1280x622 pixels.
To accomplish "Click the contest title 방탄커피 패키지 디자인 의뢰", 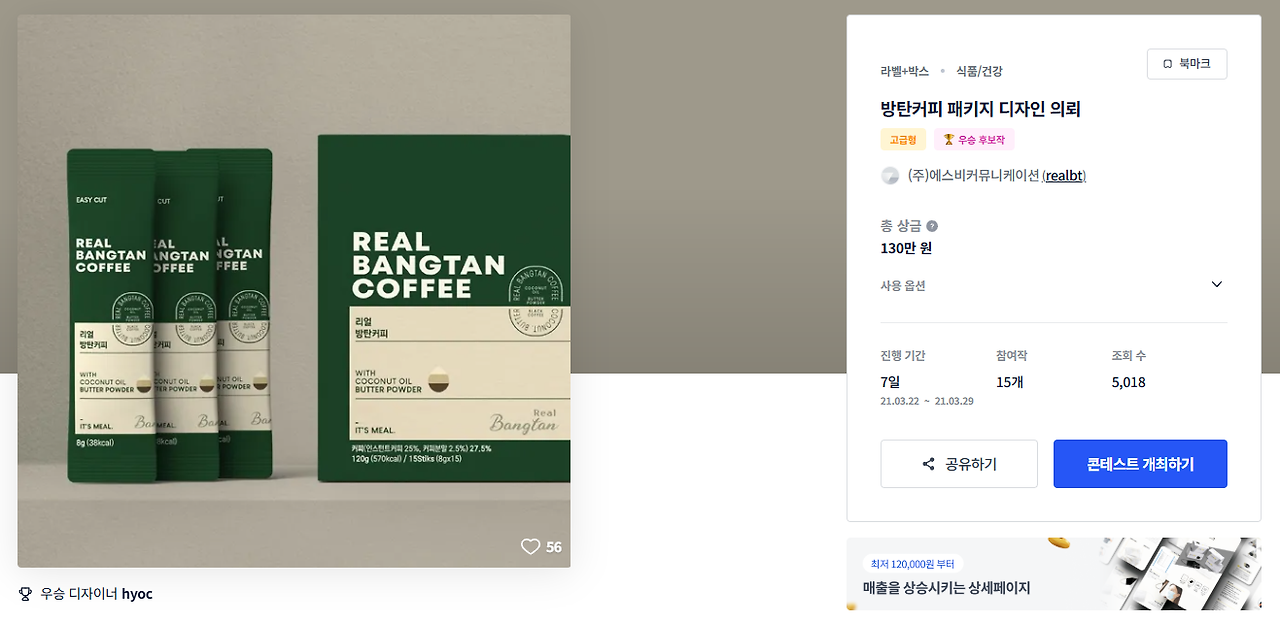I will coord(981,109).
